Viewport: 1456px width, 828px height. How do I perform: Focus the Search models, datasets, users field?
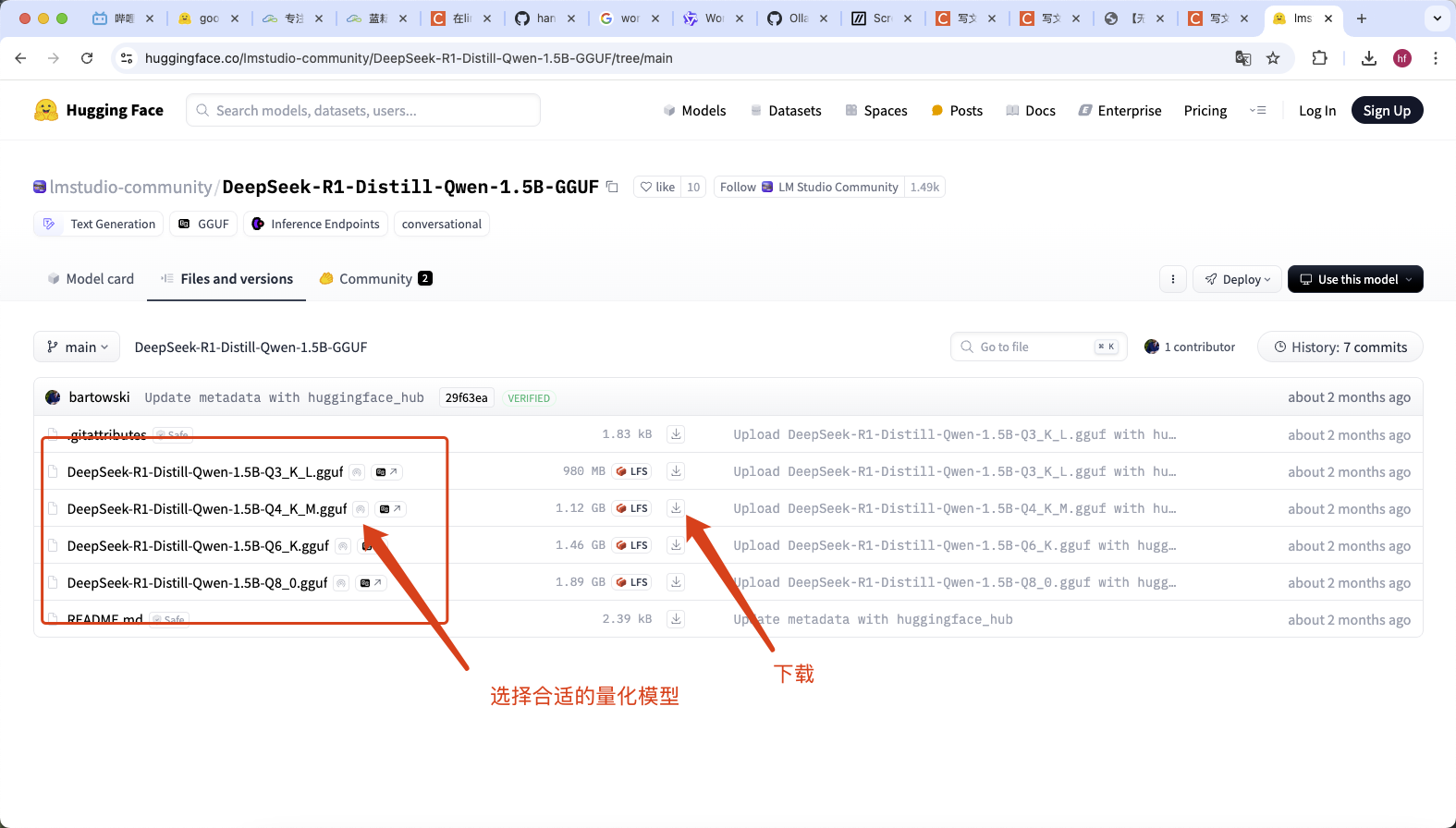pos(363,110)
